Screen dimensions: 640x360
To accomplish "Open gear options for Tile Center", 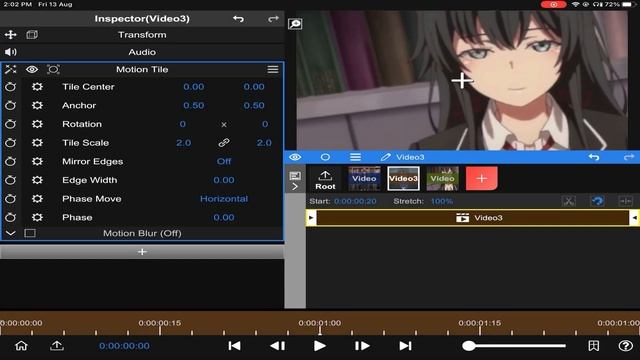I will click(37, 87).
